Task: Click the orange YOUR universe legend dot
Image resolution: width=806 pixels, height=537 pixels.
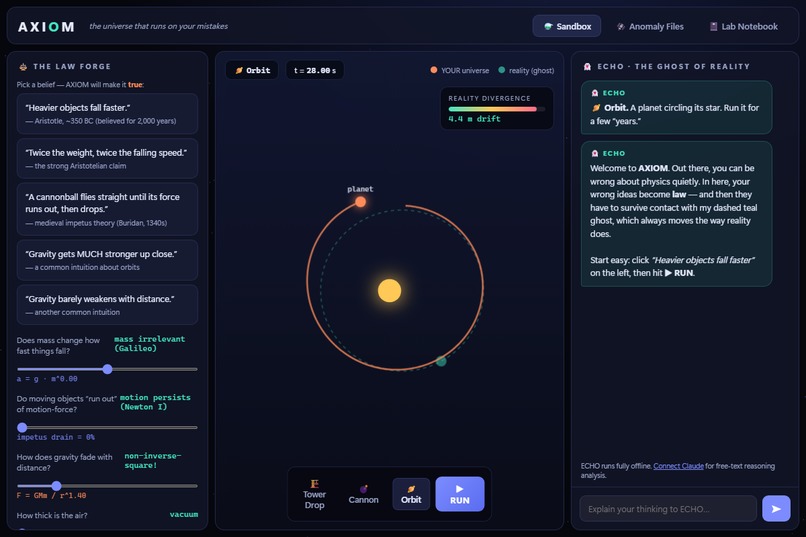Action: click(x=434, y=70)
